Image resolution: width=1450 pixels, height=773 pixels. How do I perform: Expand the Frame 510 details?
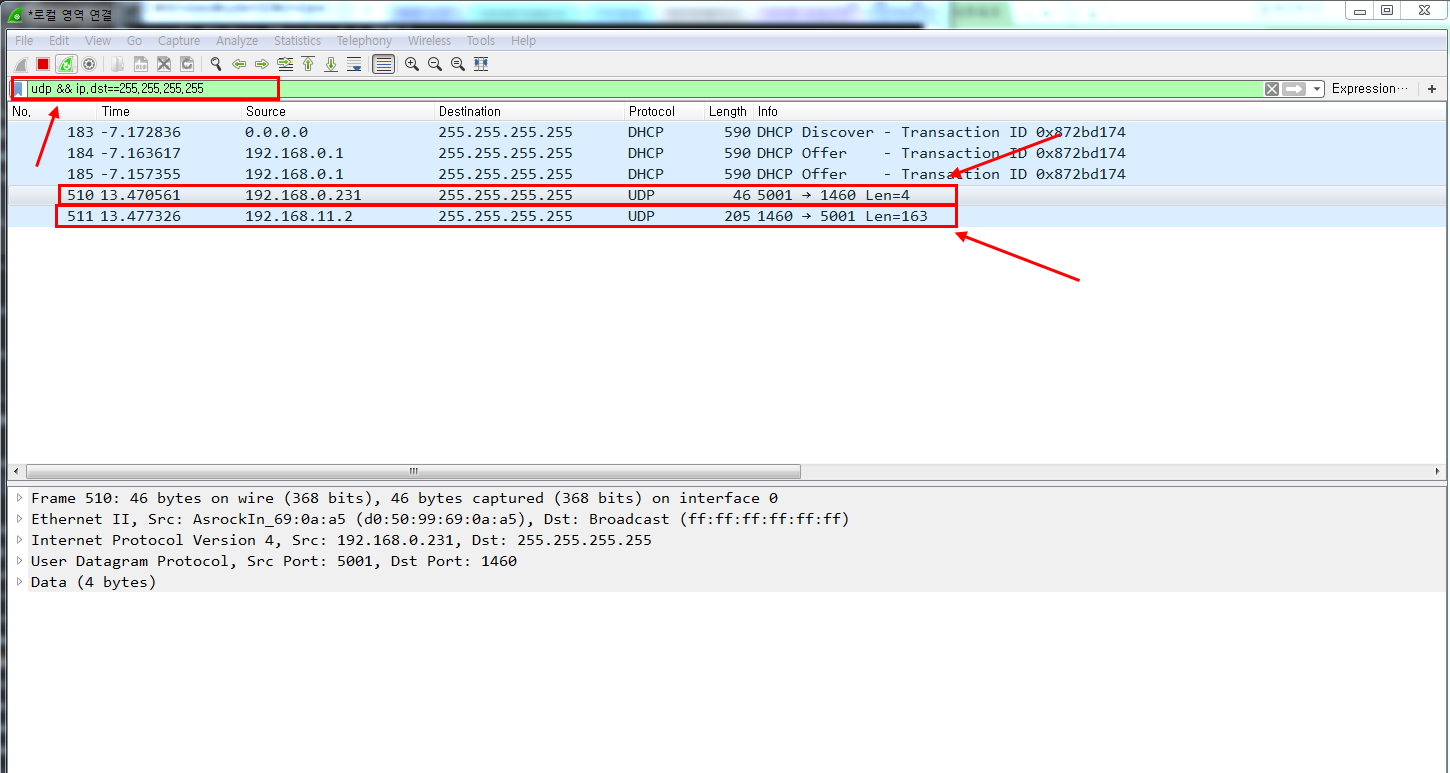[19, 498]
